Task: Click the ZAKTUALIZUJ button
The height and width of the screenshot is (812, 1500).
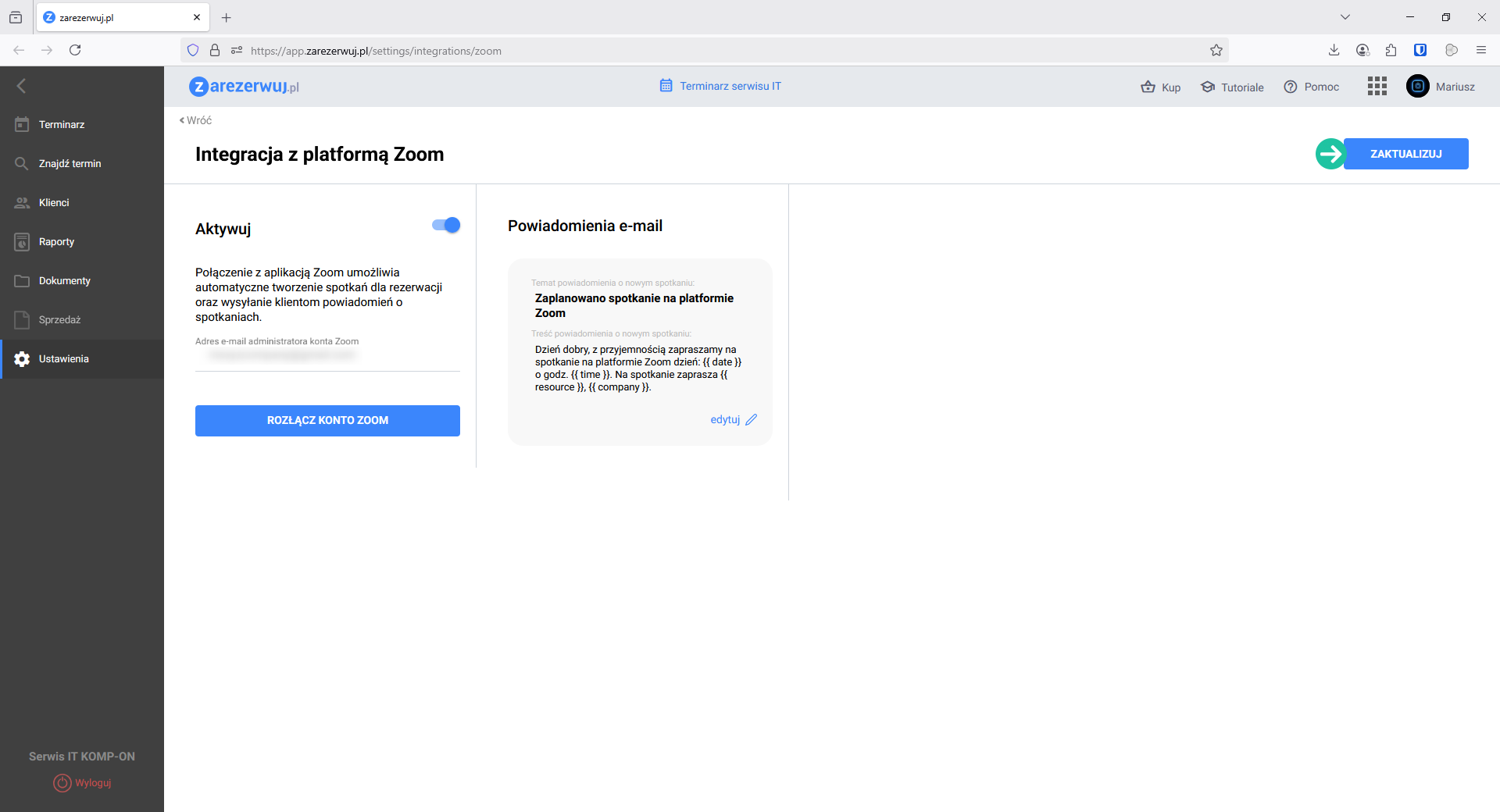Action: pos(1405,154)
